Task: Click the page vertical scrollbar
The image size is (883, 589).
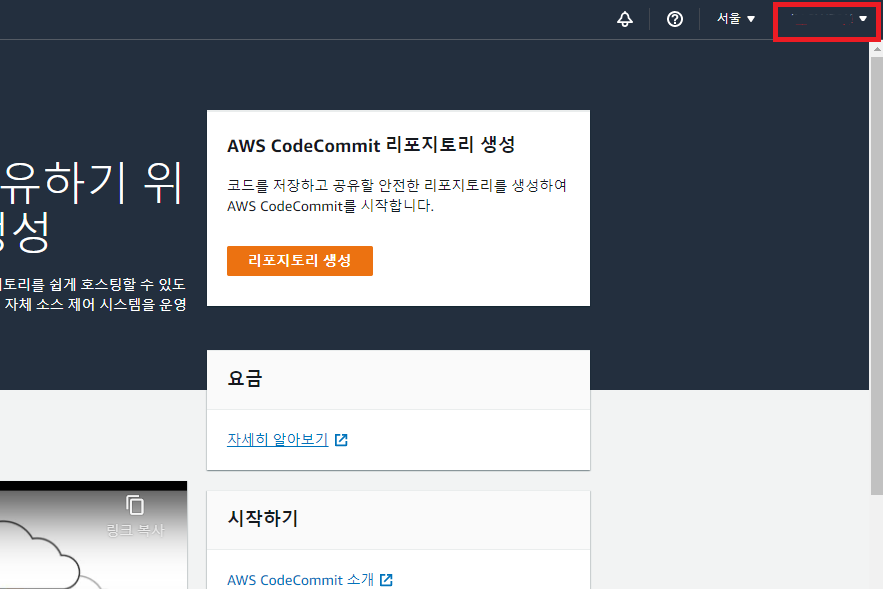Action: tap(876, 276)
